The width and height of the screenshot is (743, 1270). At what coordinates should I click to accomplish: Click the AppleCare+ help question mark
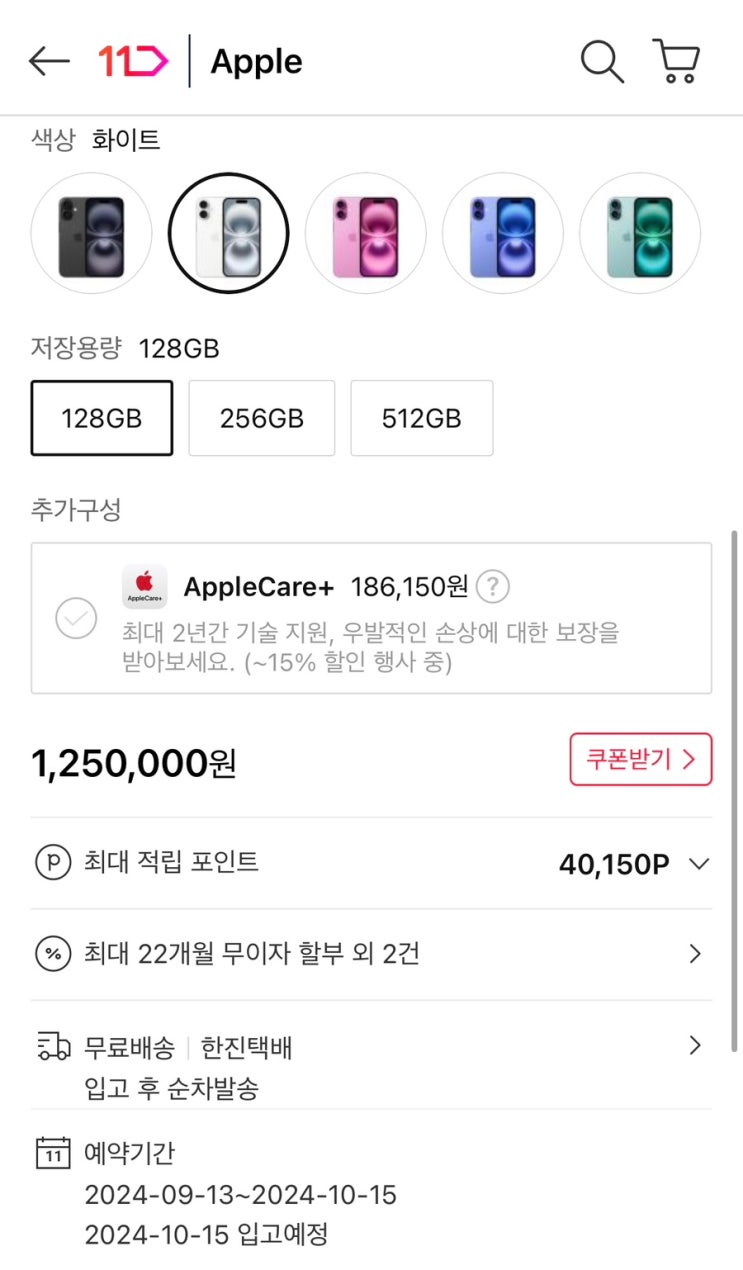point(491,587)
